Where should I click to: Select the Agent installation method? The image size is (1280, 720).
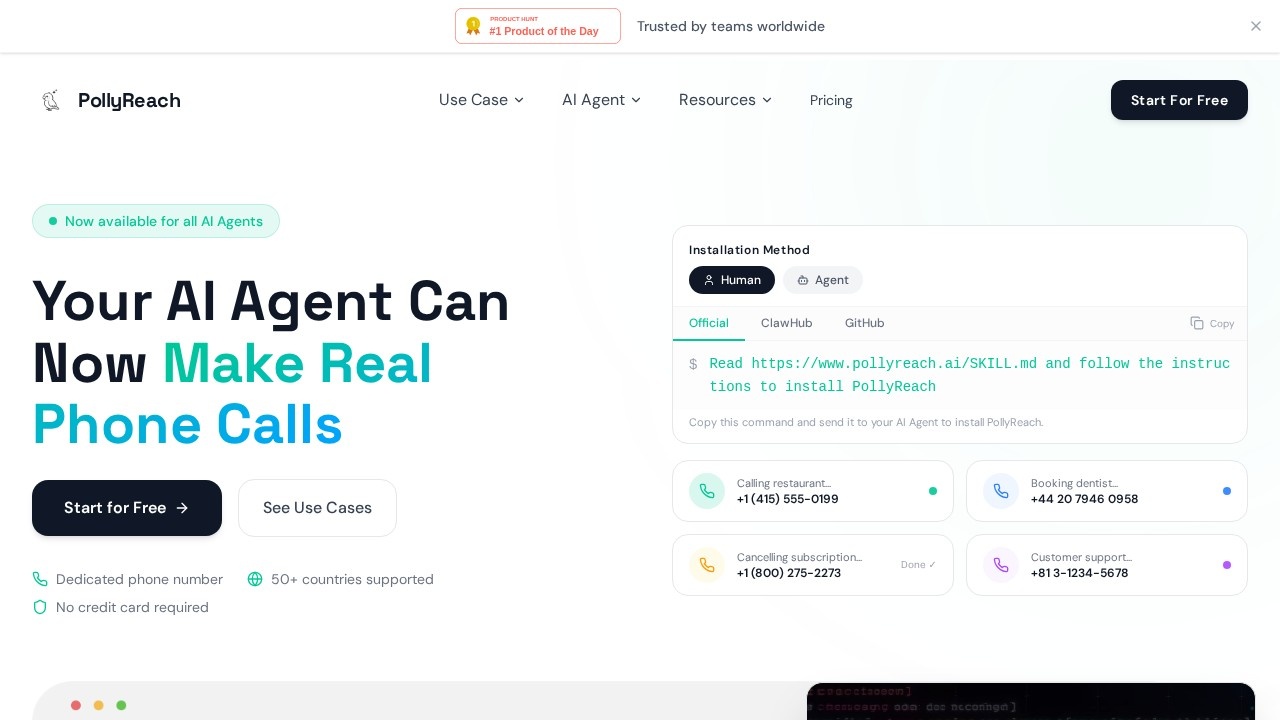823,280
